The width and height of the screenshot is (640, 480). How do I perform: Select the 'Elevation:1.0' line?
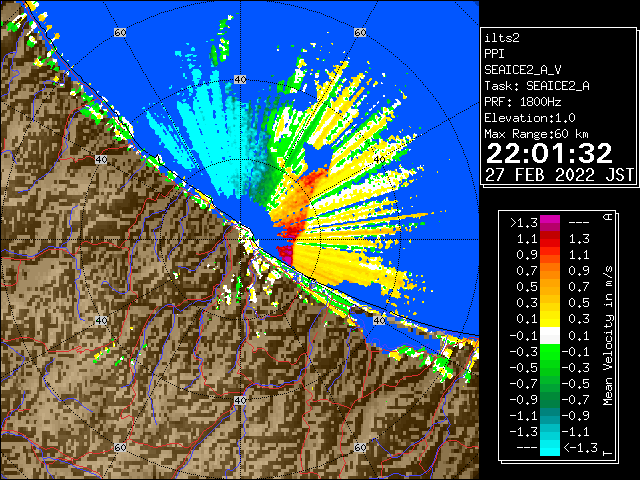coord(530,118)
